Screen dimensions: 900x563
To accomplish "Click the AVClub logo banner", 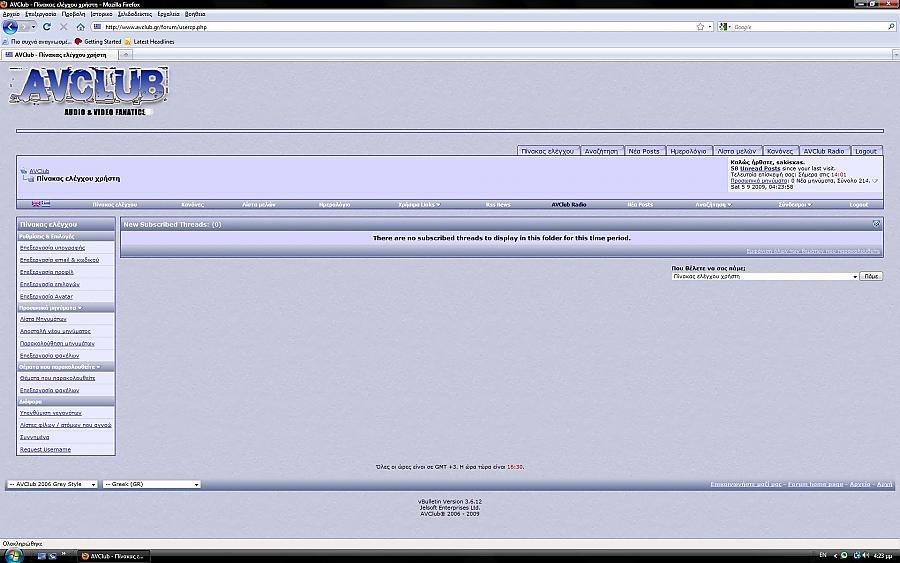I will pos(92,92).
